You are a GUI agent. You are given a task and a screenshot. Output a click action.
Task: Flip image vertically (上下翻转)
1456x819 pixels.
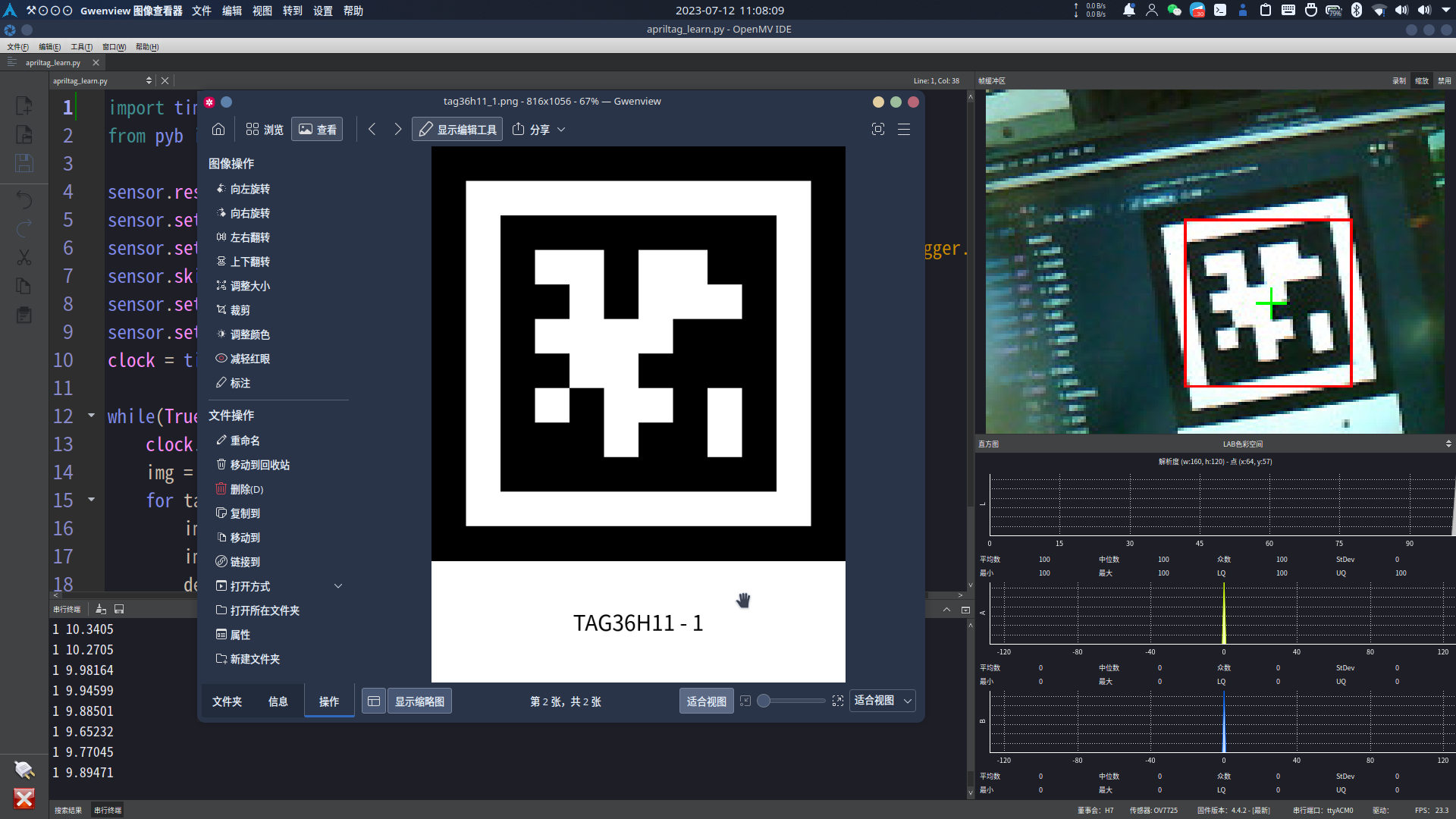tap(243, 262)
